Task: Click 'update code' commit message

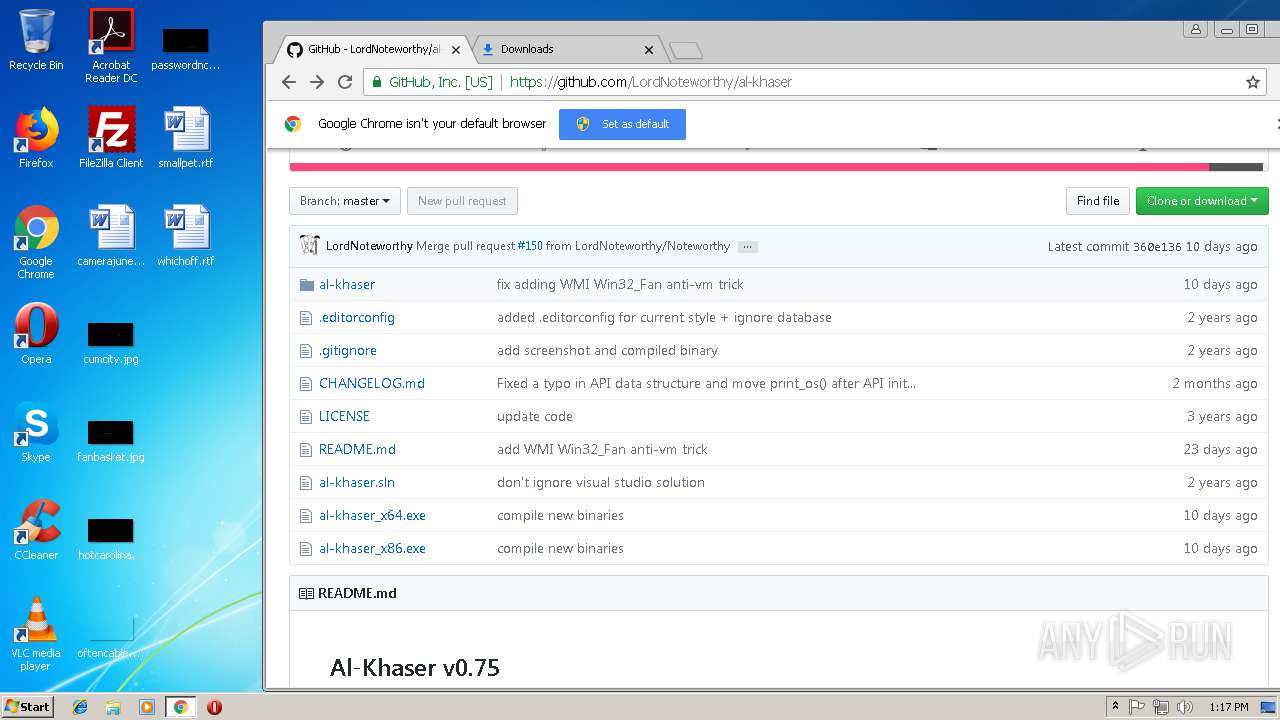Action: [x=535, y=416]
